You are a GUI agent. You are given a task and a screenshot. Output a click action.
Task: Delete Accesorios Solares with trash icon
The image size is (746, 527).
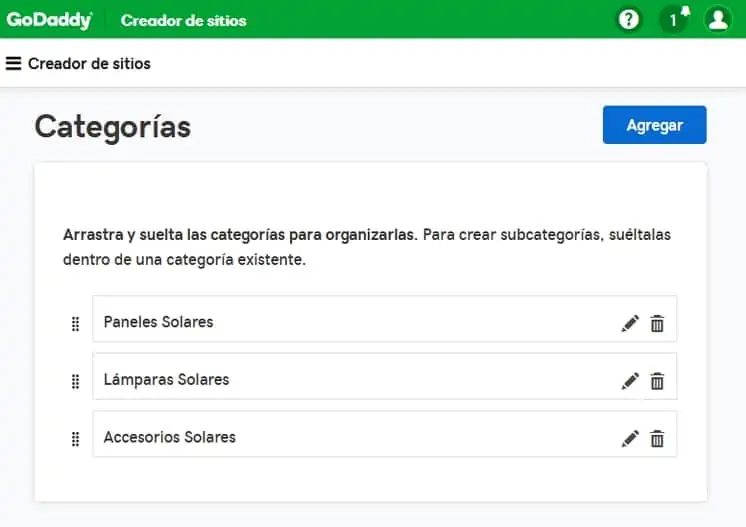pos(657,439)
